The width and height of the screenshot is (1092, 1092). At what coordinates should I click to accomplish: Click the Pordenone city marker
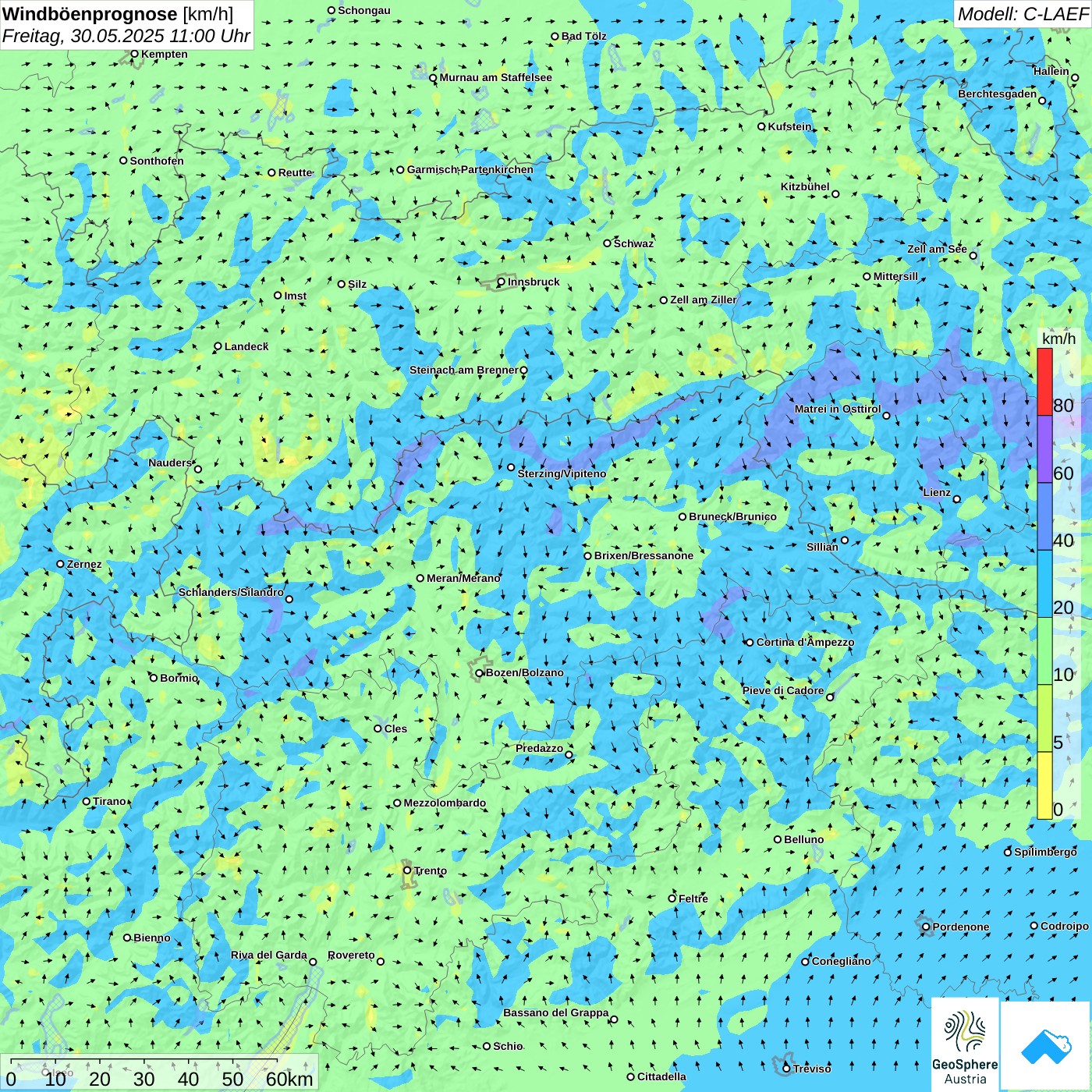[x=927, y=927]
